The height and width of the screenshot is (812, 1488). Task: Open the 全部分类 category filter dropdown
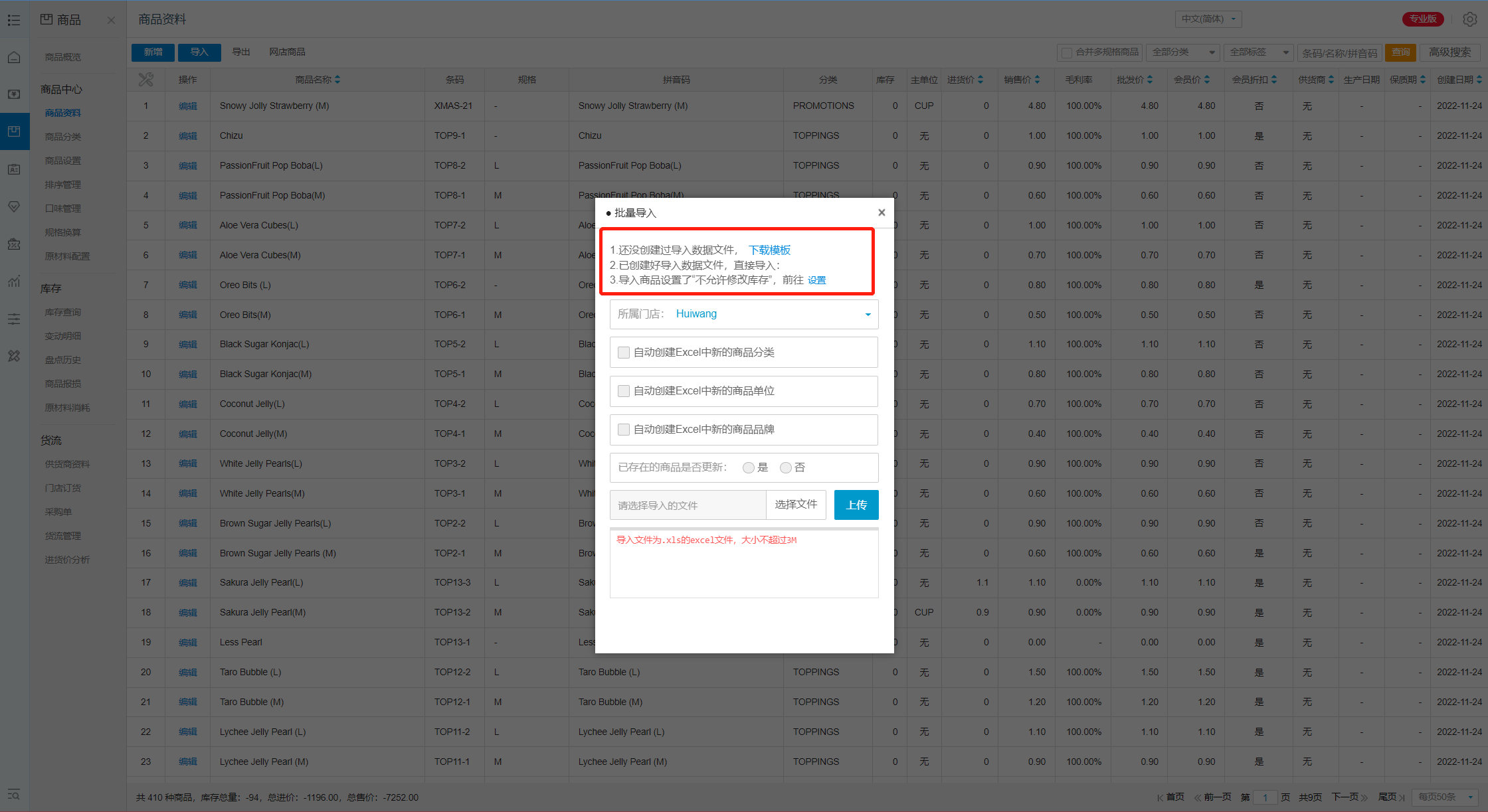[x=1184, y=52]
